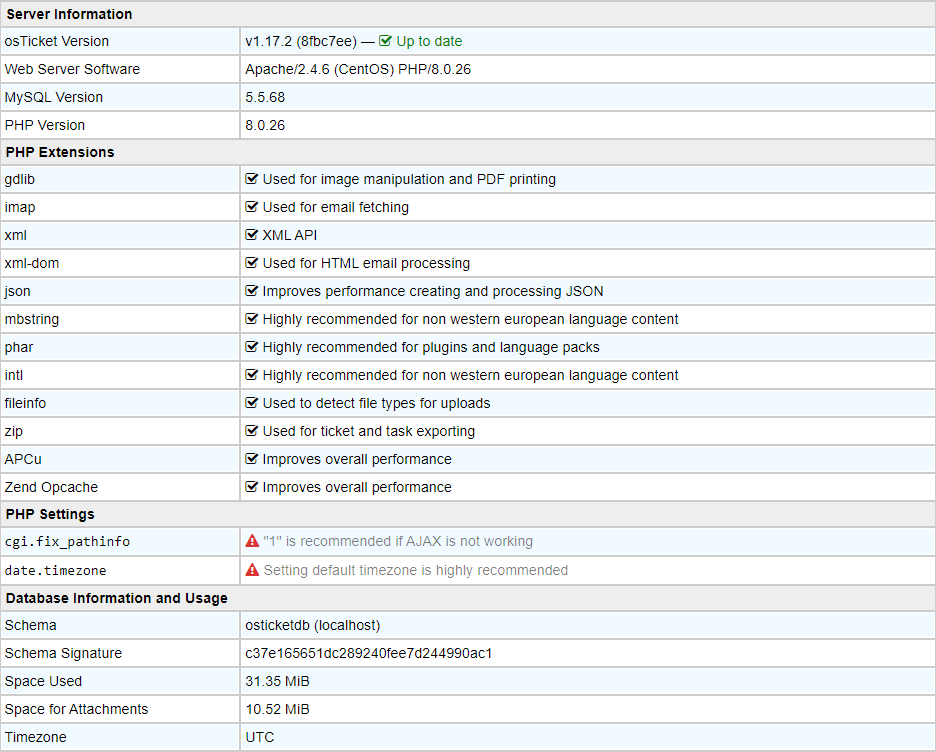Click the warning icon beside cgi.fix_pathinfo

[x=252, y=541]
